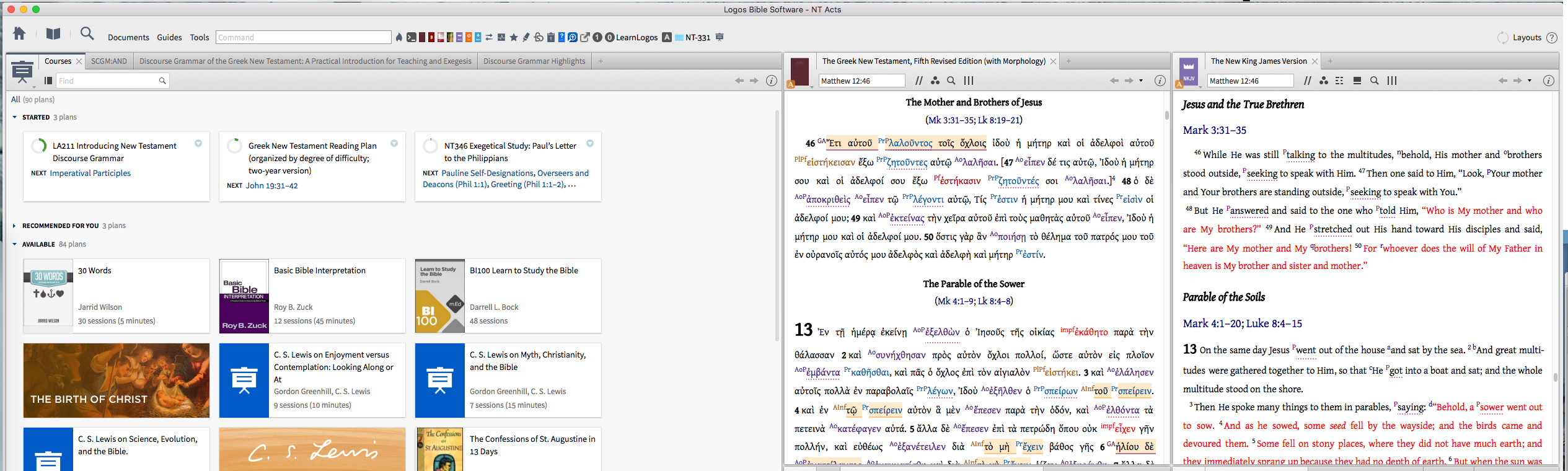Click the two-arrows swap shortcut icon

coord(489,37)
